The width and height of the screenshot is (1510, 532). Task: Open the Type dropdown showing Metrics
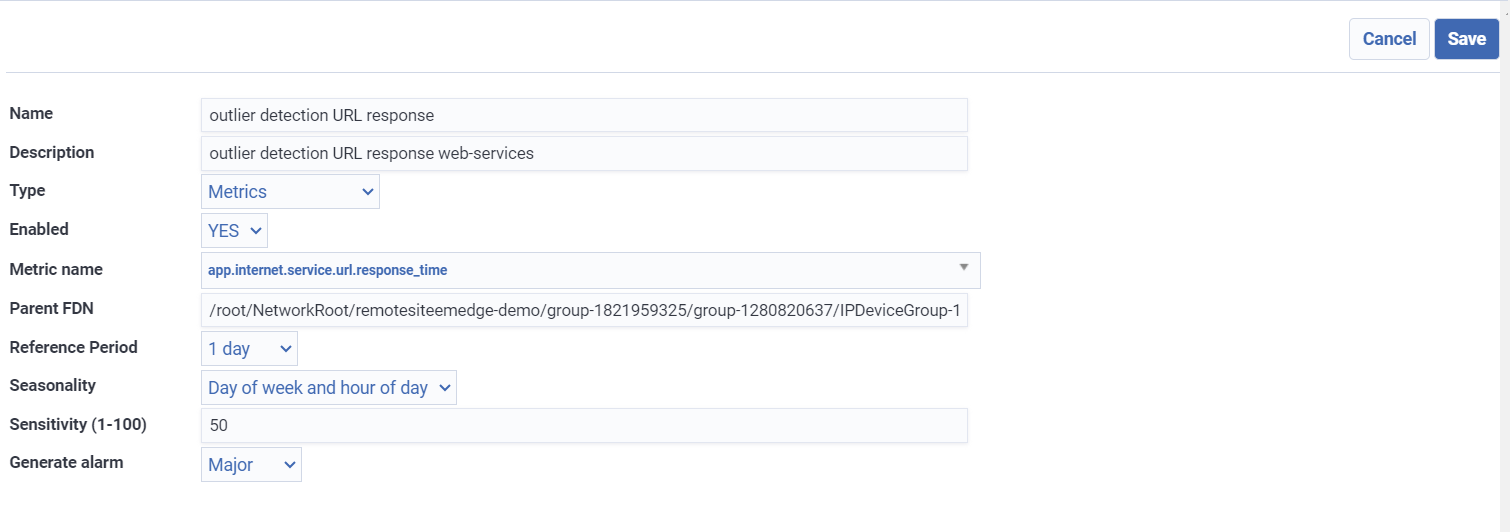[290, 192]
